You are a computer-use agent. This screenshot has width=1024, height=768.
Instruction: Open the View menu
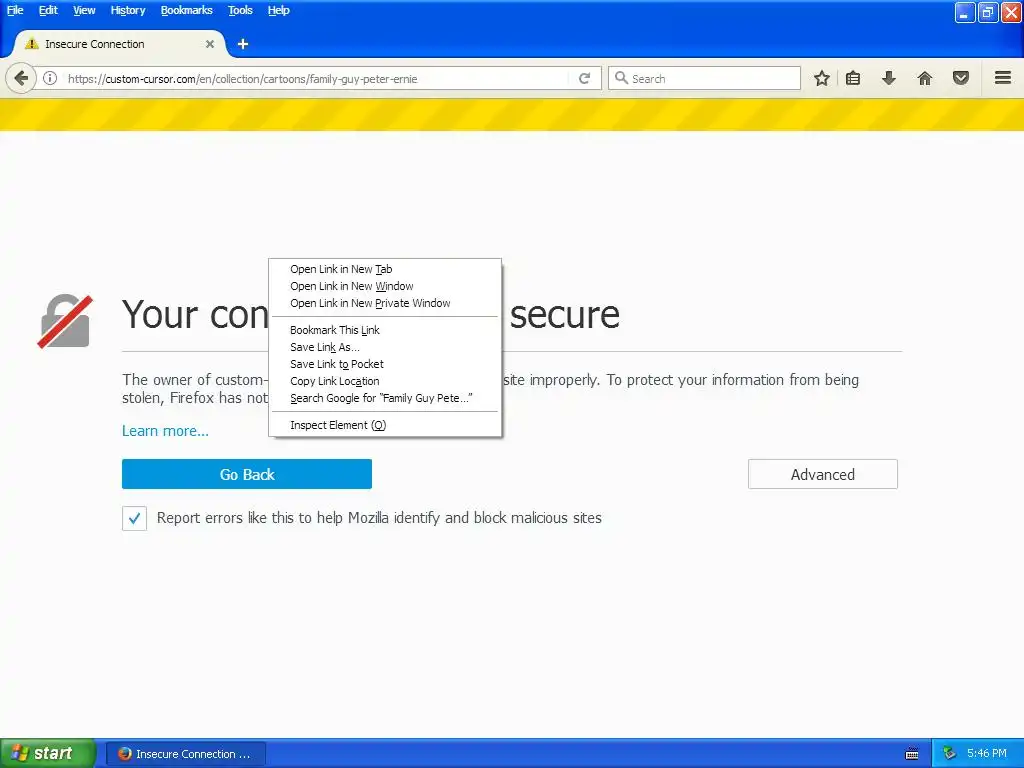click(x=84, y=10)
